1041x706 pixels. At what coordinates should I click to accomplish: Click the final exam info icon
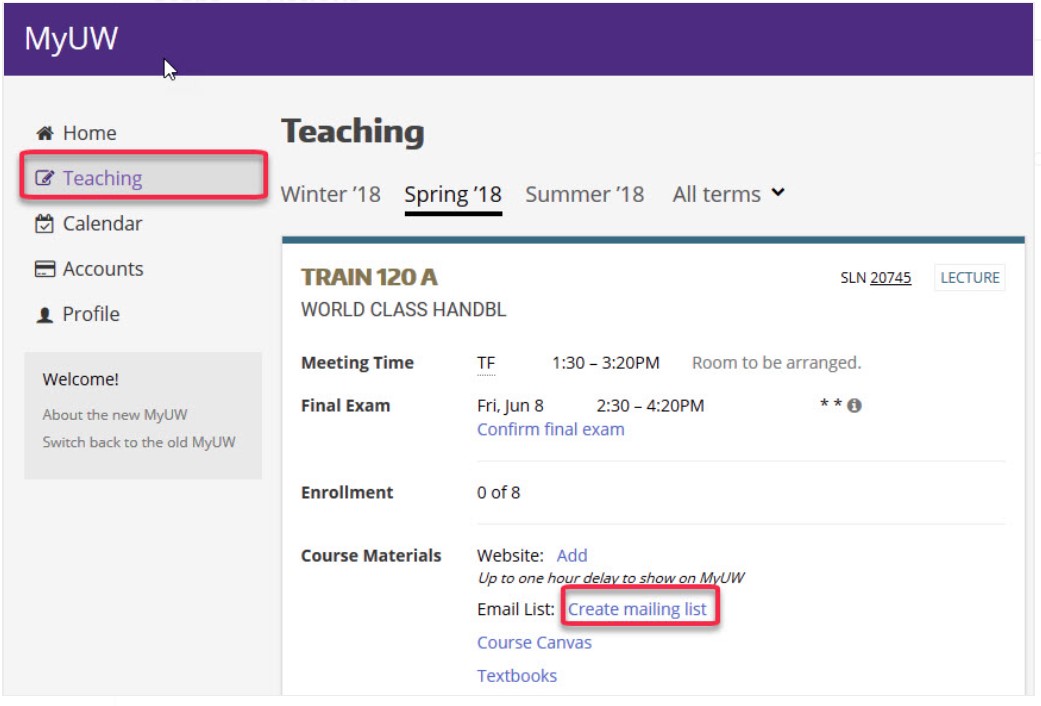[x=854, y=406]
